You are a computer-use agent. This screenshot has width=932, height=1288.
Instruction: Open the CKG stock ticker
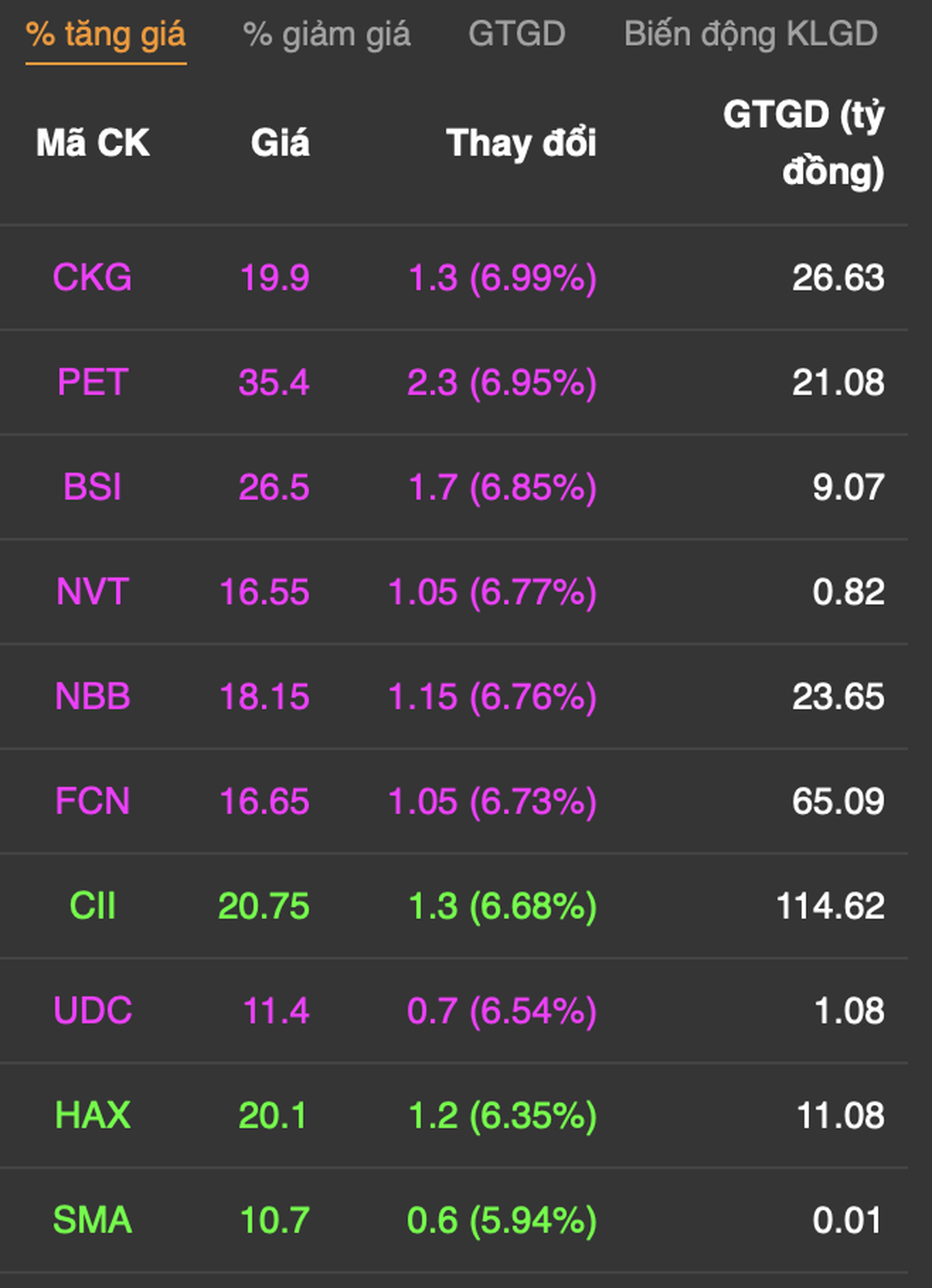[x=92, y=278]
